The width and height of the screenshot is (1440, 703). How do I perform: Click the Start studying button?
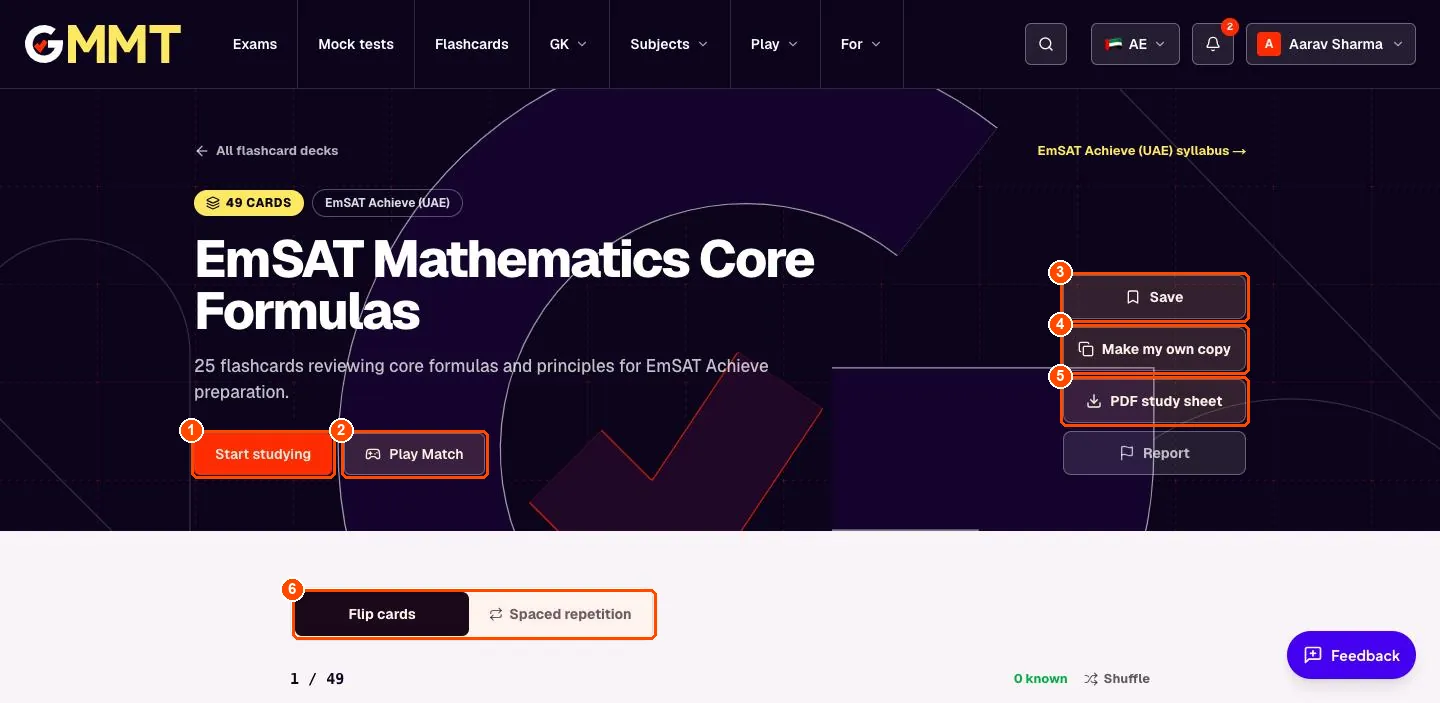[x=263, y=454]
